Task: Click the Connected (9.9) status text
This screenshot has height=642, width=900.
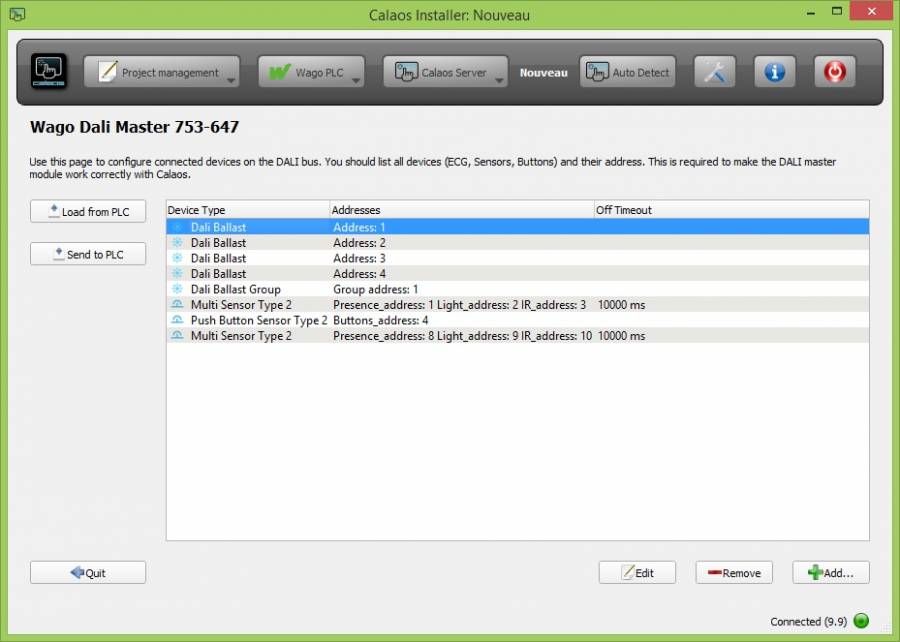Action: (x=808, y=621)
